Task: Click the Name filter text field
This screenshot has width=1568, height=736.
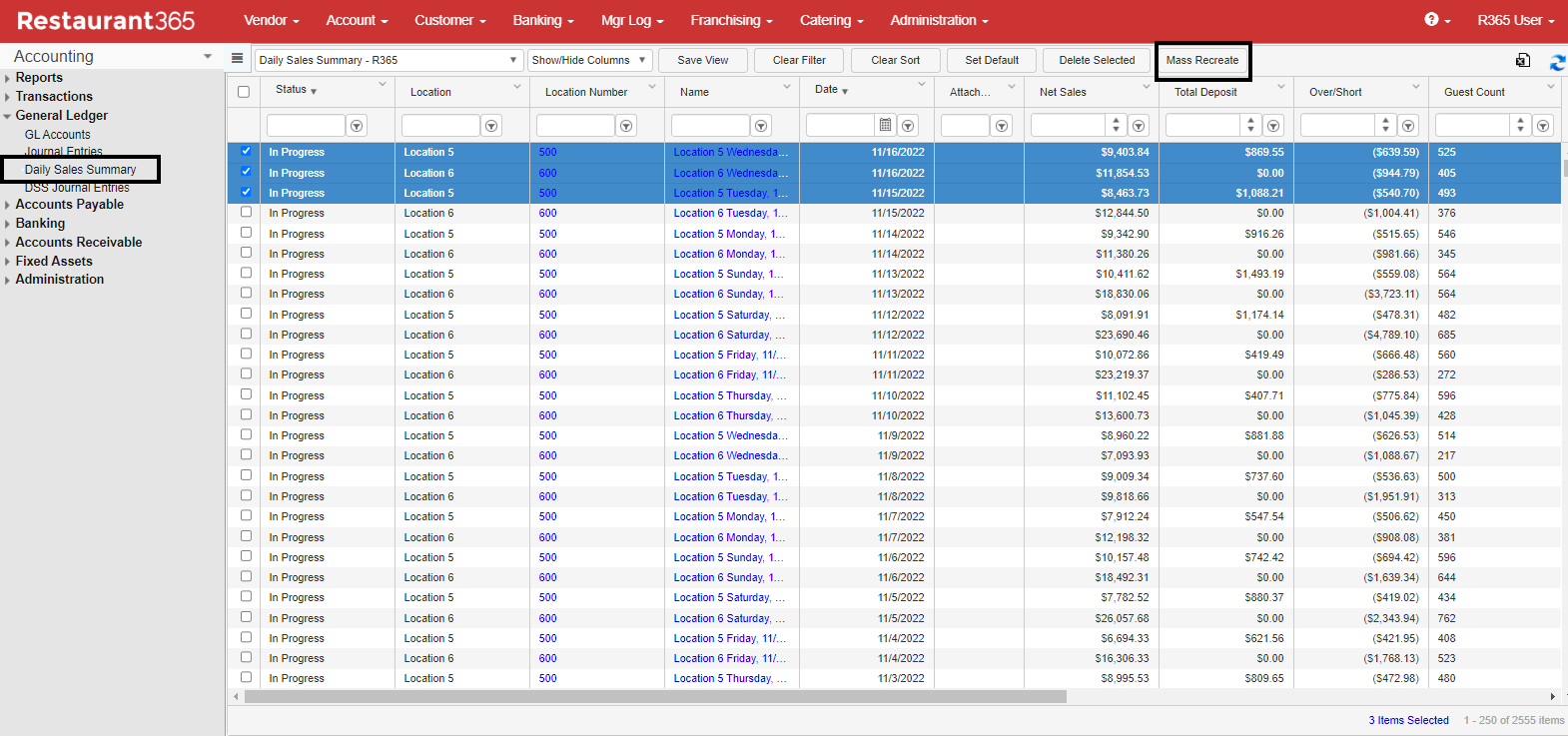Action: [x=710, y=125]
